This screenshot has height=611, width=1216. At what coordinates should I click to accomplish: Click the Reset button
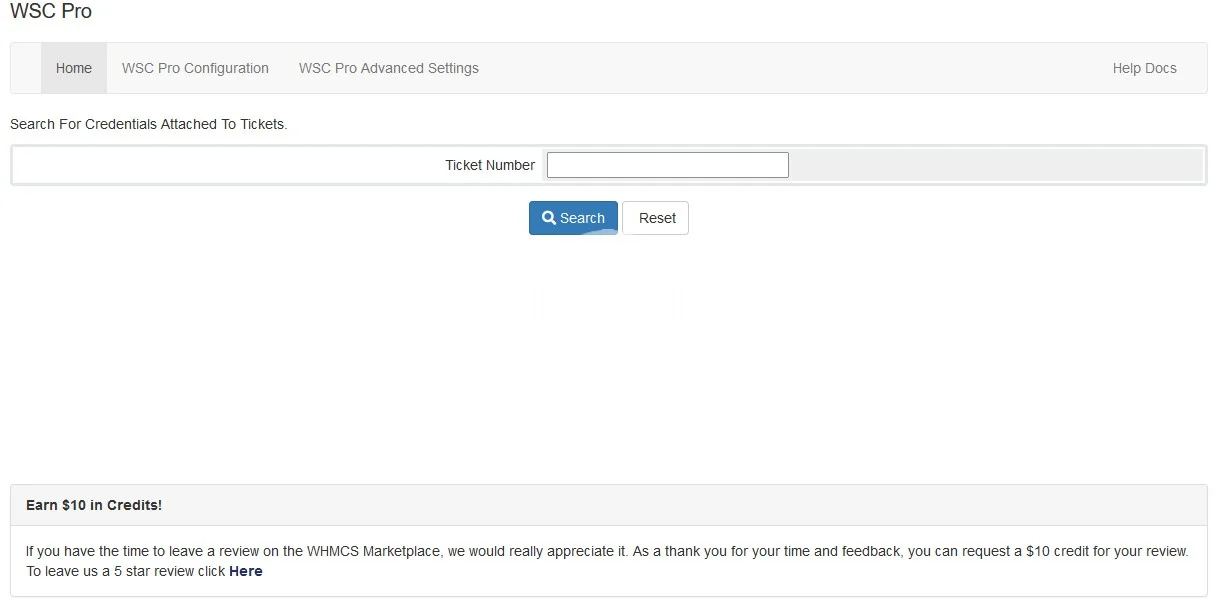click(656, 218)
